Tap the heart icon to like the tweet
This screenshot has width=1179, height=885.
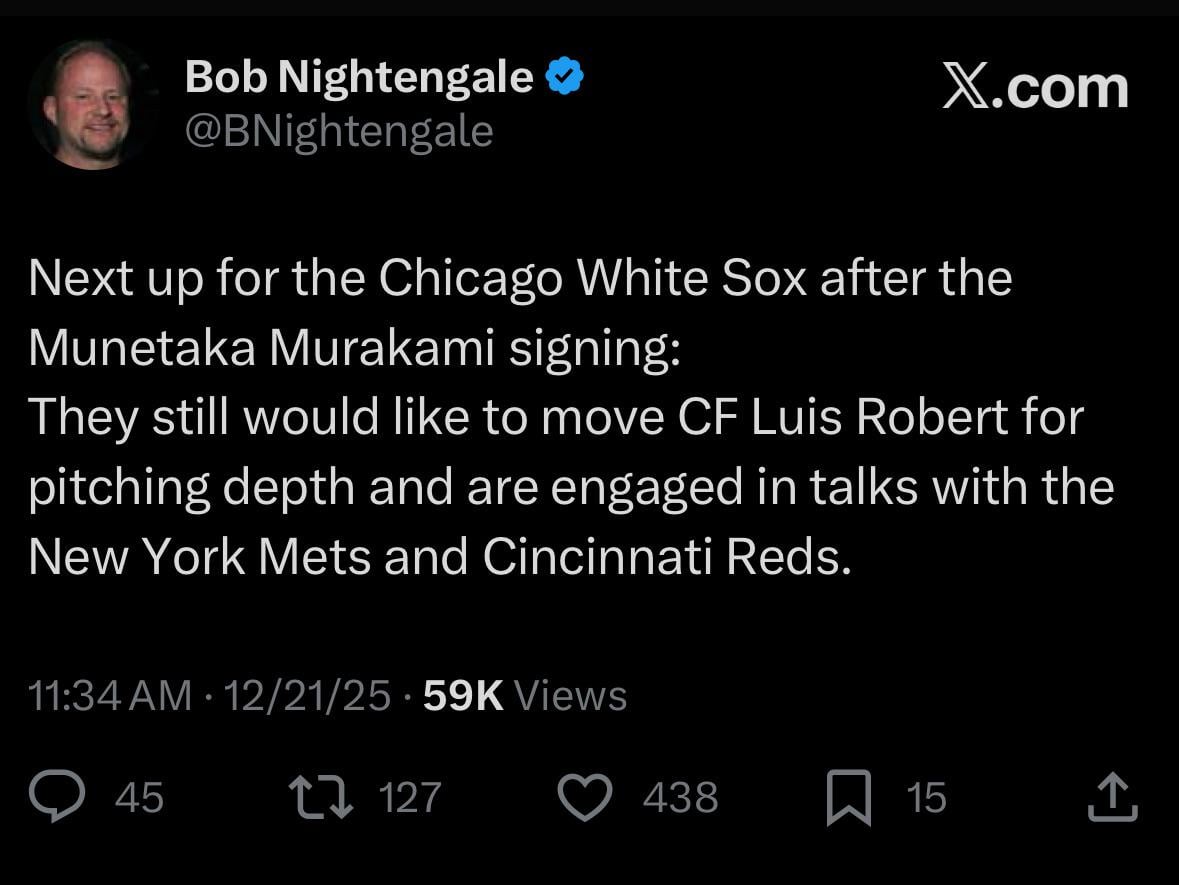(x=585, y=796)
